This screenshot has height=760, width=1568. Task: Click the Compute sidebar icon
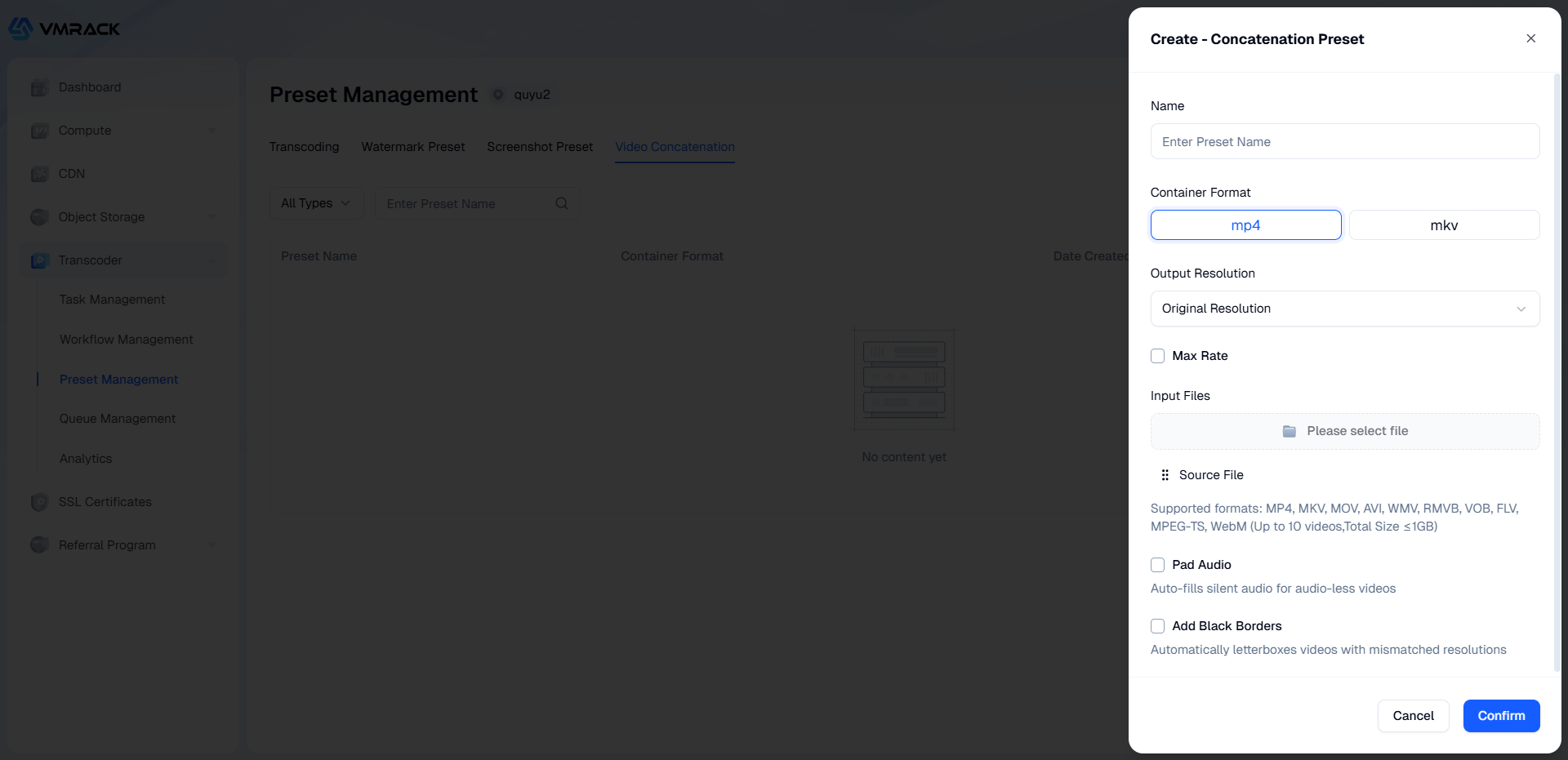(39, 131)
